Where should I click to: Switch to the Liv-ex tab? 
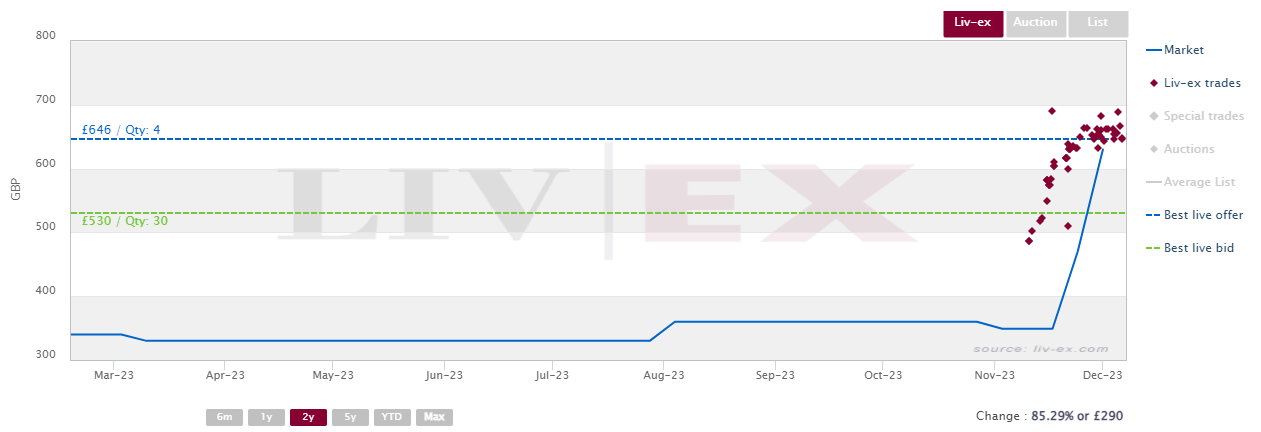[x=973, y=23]
